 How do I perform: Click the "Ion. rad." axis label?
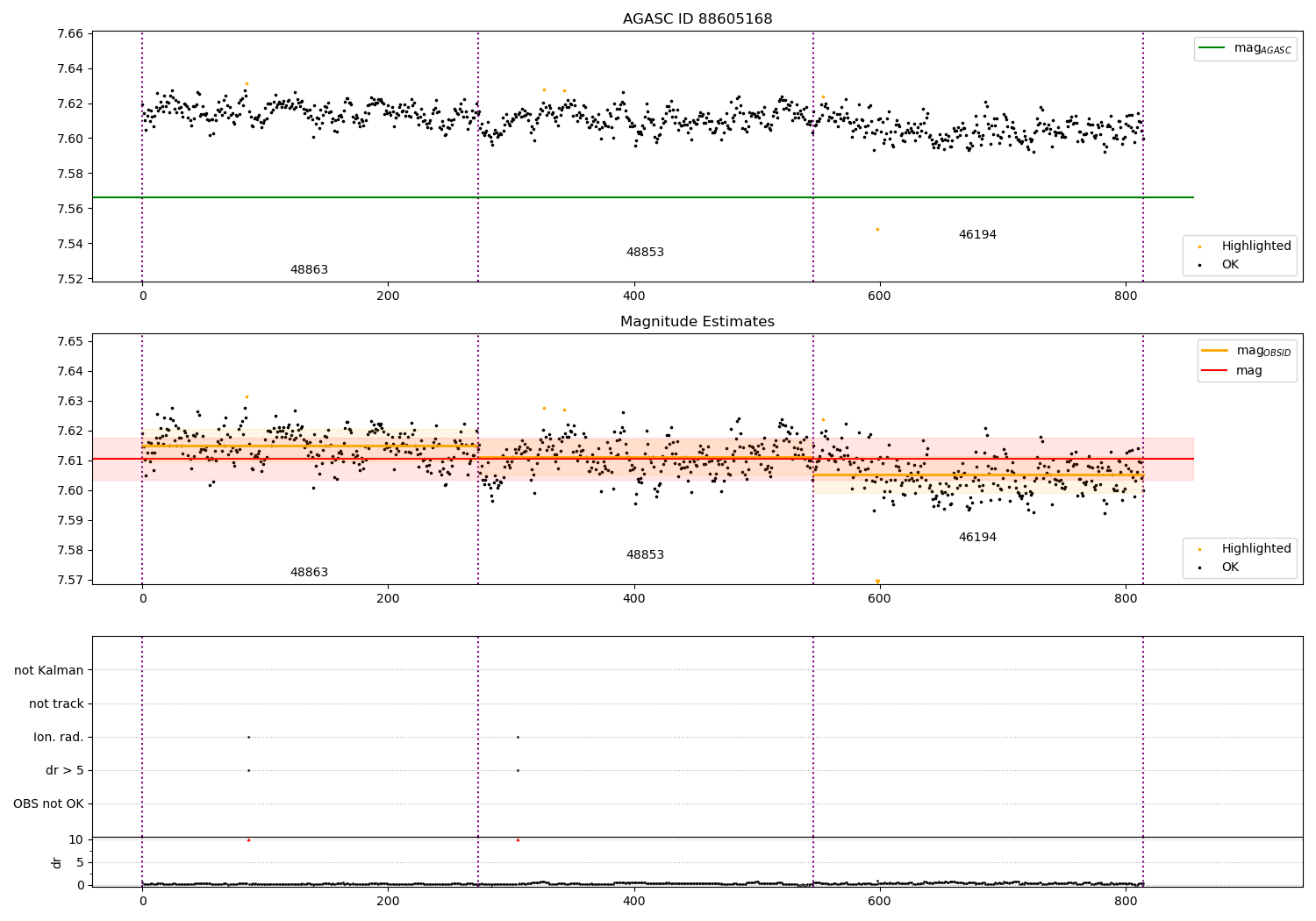(x=59, y=738)
